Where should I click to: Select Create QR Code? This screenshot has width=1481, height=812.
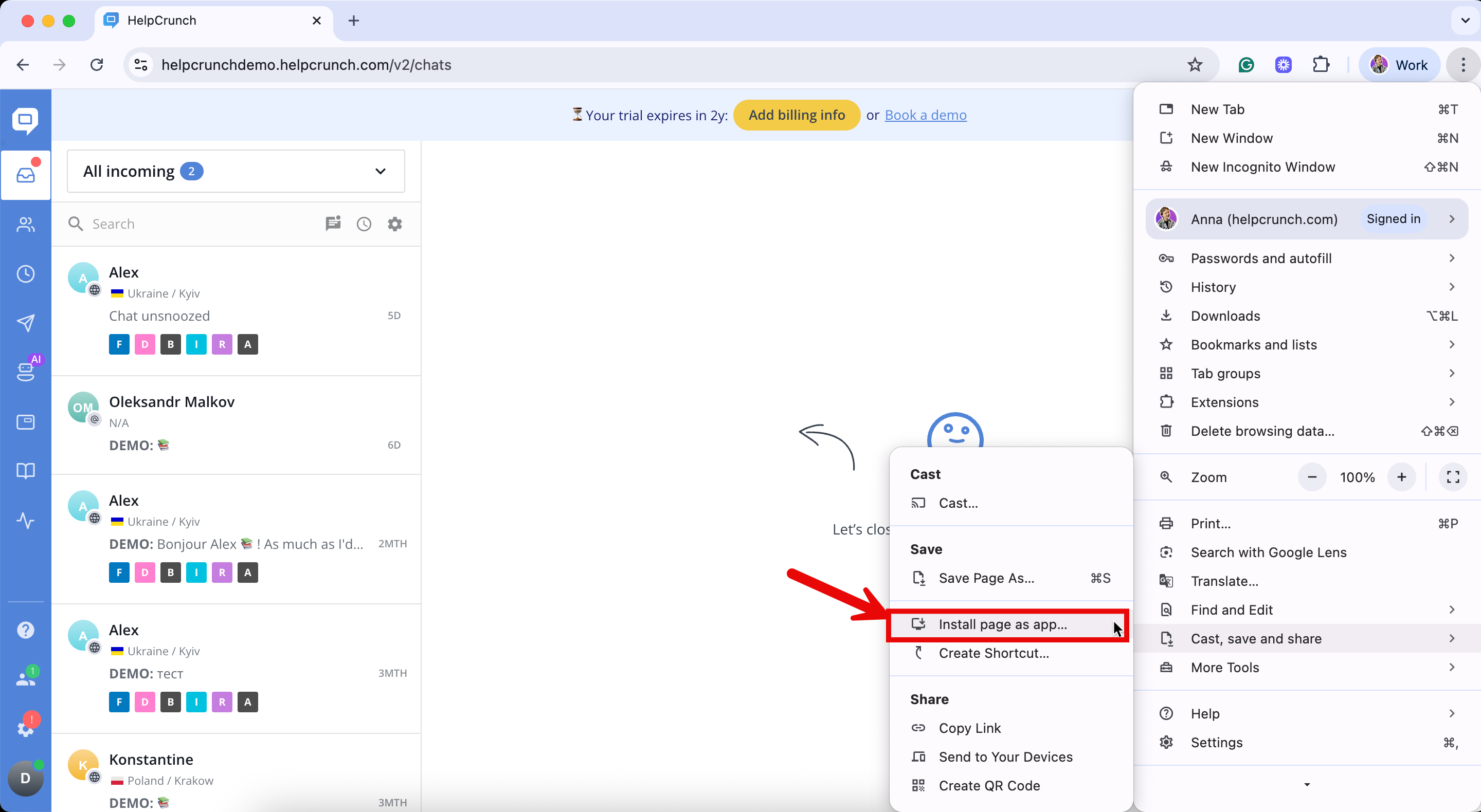pyautogui.click(x=1010, y=786)
